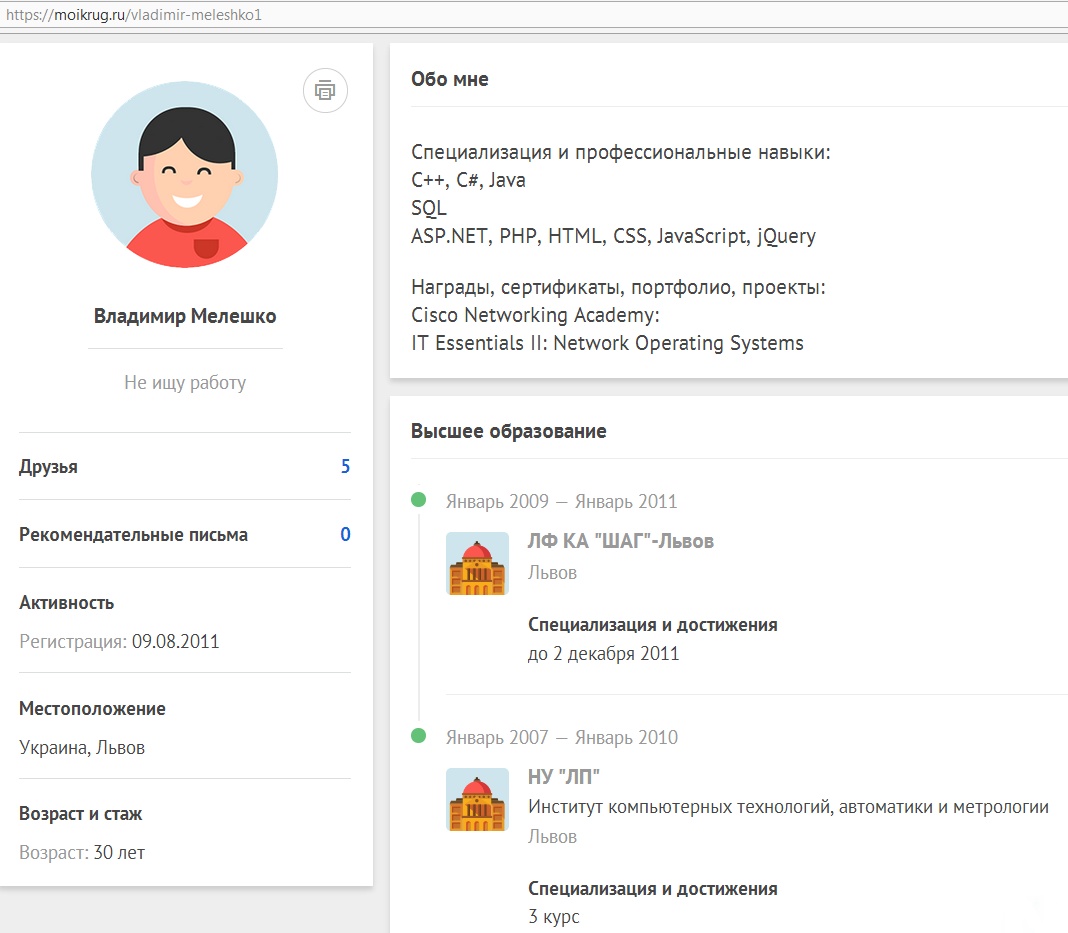
Task: Click the Возраст и стаж label
Action: coord(80,814)
